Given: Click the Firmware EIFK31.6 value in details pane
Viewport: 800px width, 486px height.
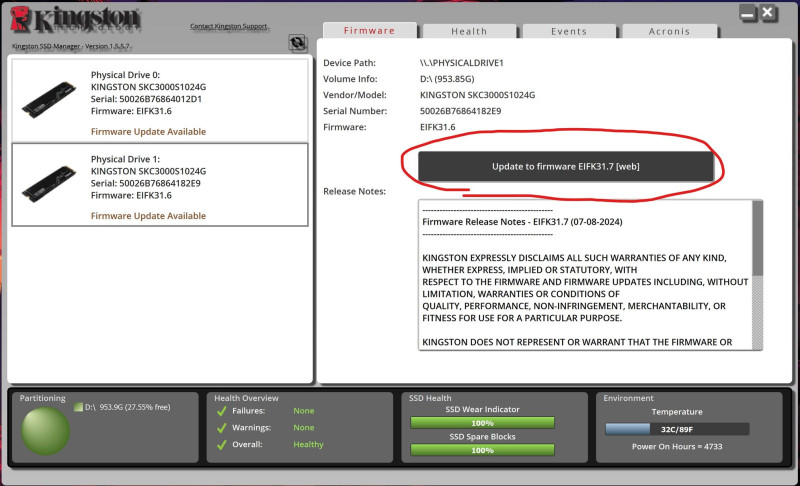Looking at the screenshot, I should 438,127.
